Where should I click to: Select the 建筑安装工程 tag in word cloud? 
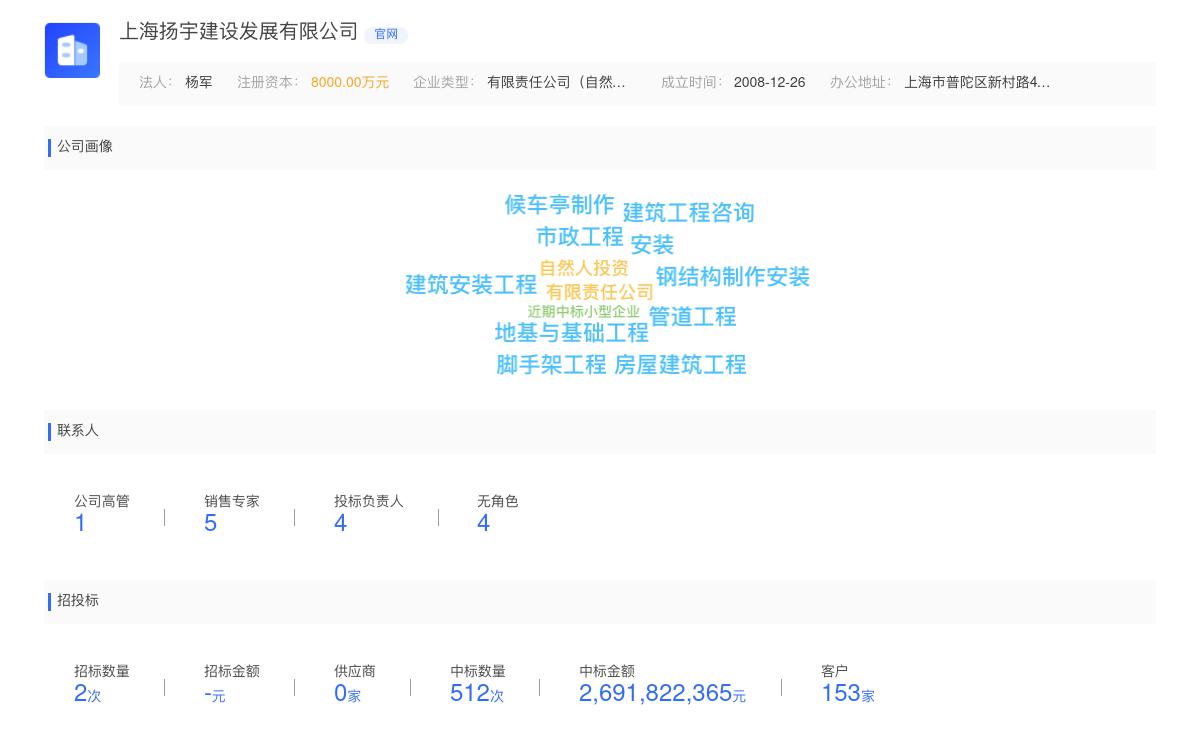coord(472,284)
